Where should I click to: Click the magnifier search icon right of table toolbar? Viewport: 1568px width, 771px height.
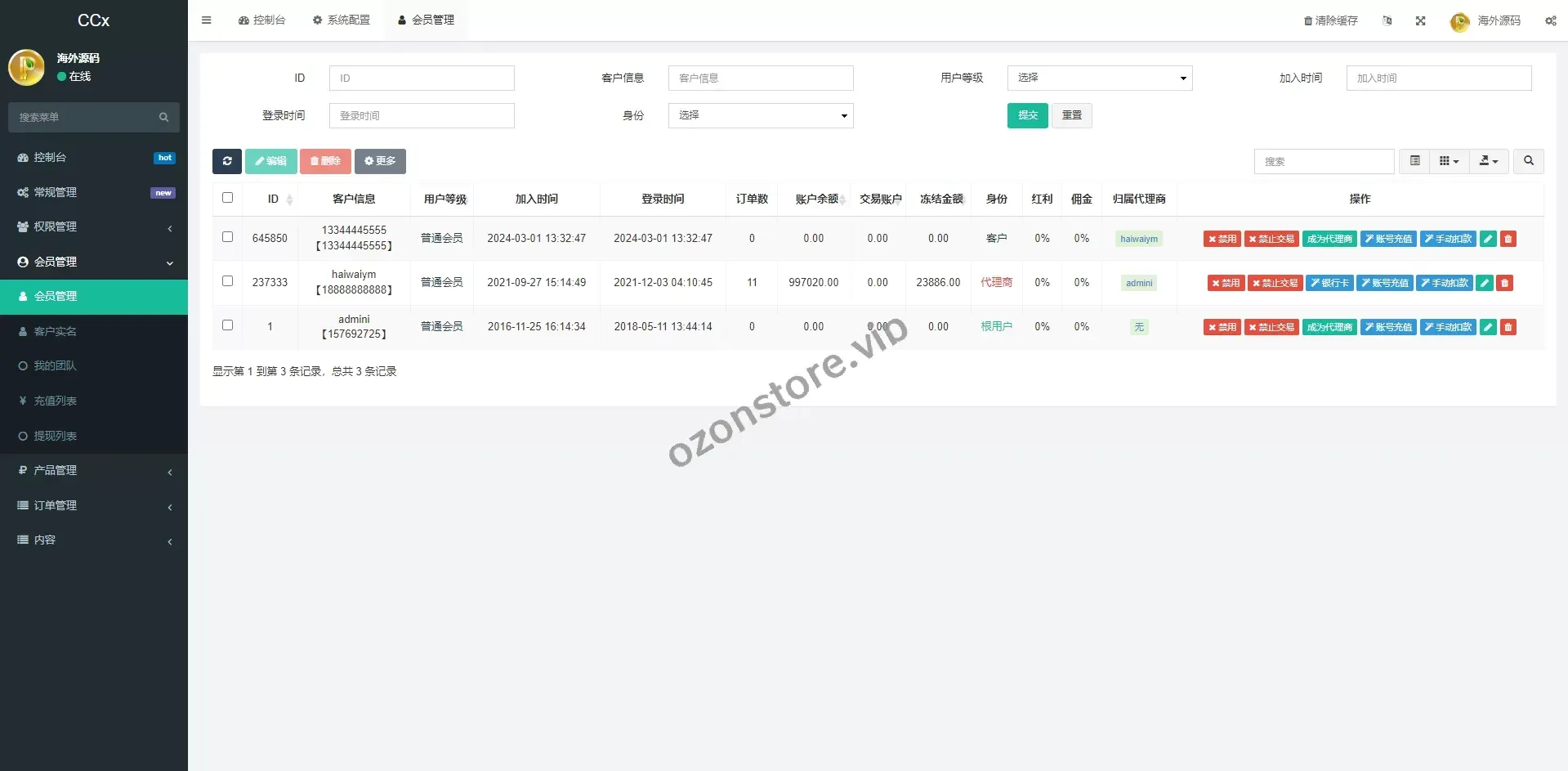click(x=1528, y=161)
